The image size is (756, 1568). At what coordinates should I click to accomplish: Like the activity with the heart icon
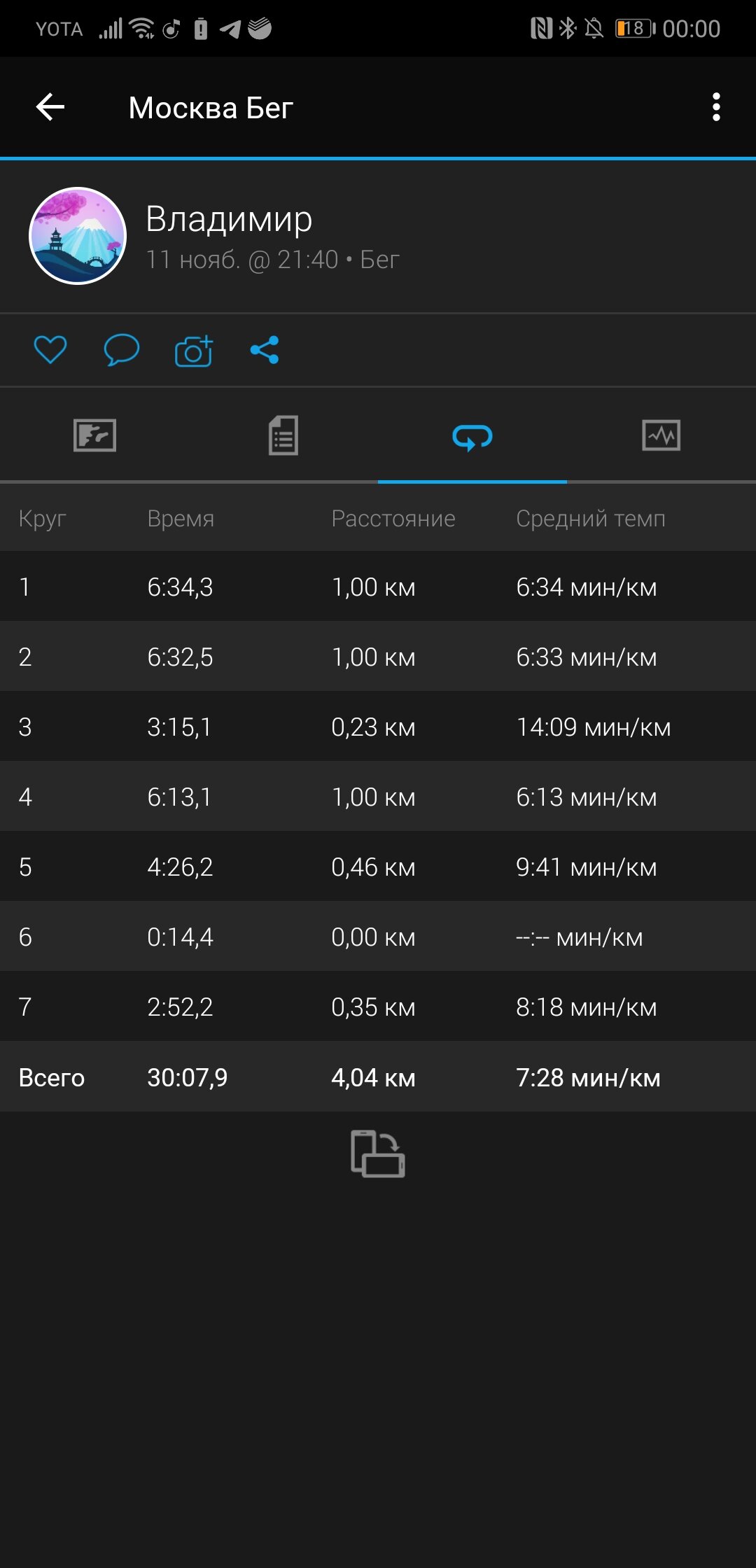(x=50, y=350)
